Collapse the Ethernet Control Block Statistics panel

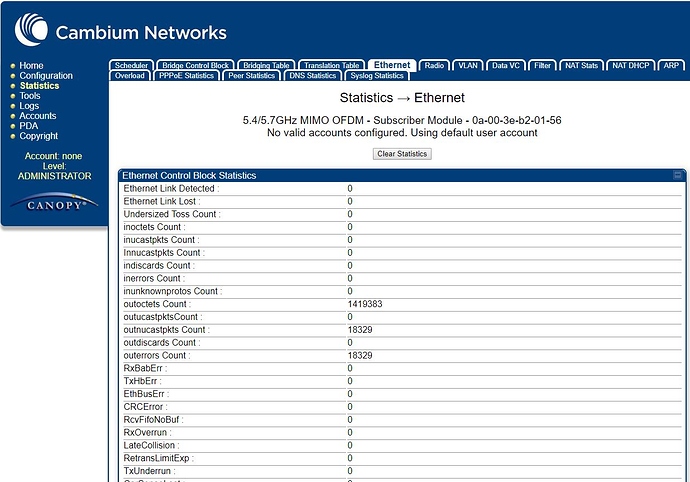(x=678, y=175)
